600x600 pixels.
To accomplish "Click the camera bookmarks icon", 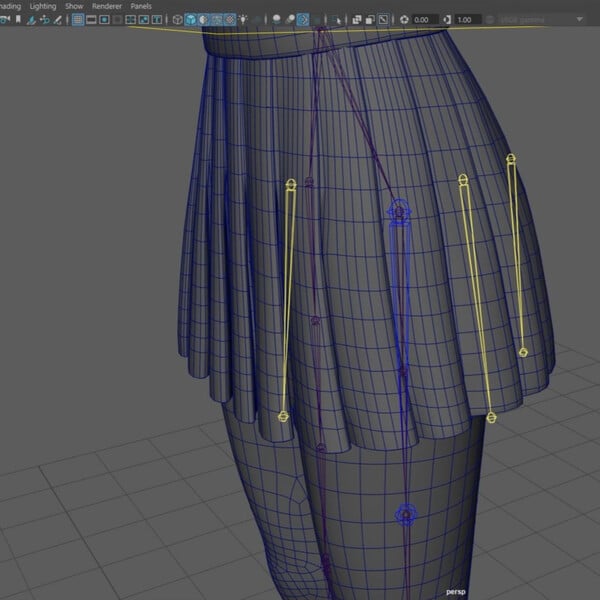I will coord(18,19).
